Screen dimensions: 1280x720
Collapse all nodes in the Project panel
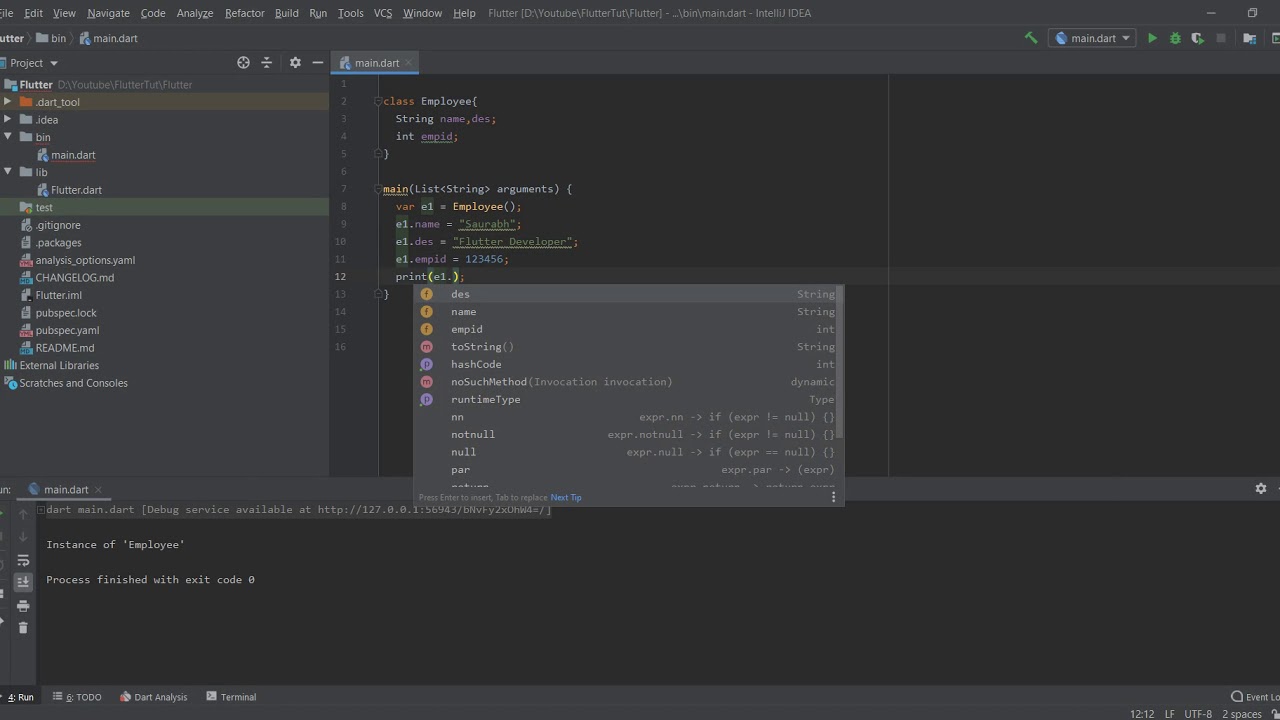coord(267,62)
